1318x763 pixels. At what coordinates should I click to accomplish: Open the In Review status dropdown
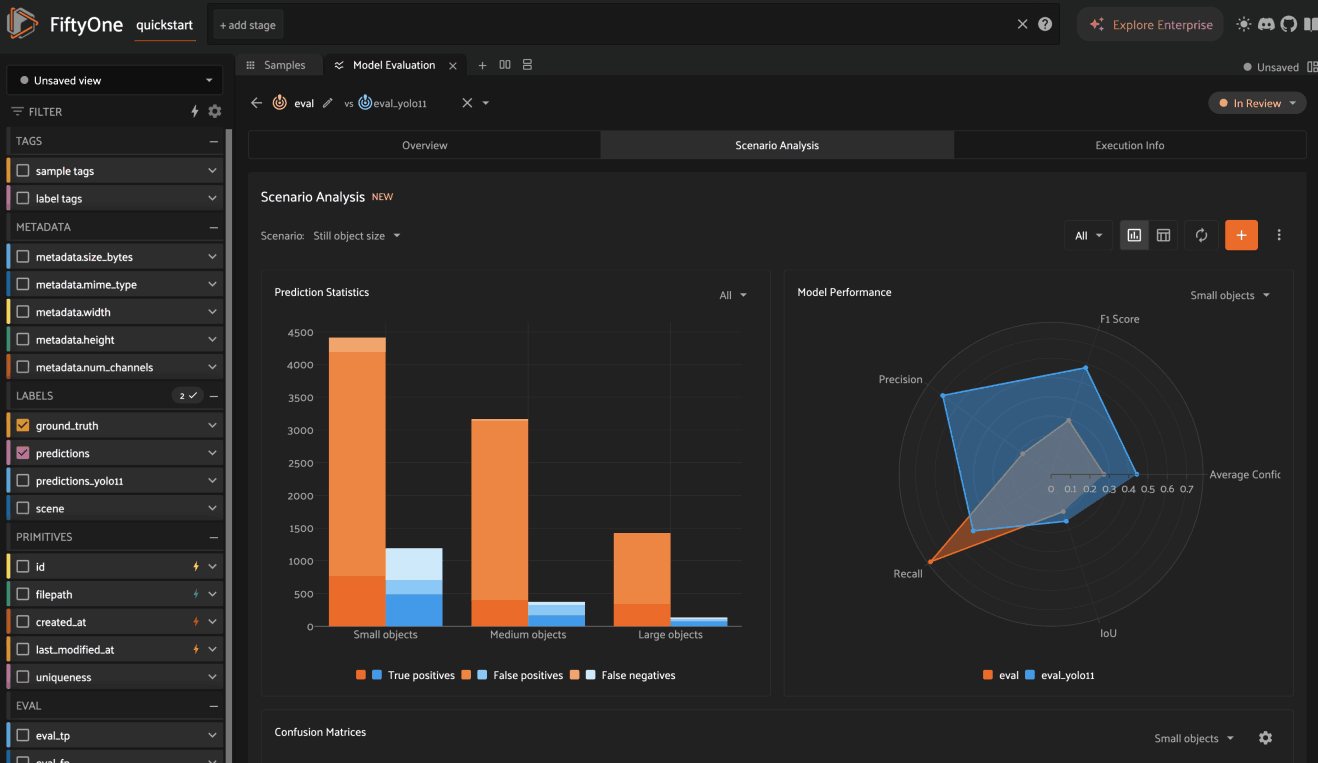1258,103
